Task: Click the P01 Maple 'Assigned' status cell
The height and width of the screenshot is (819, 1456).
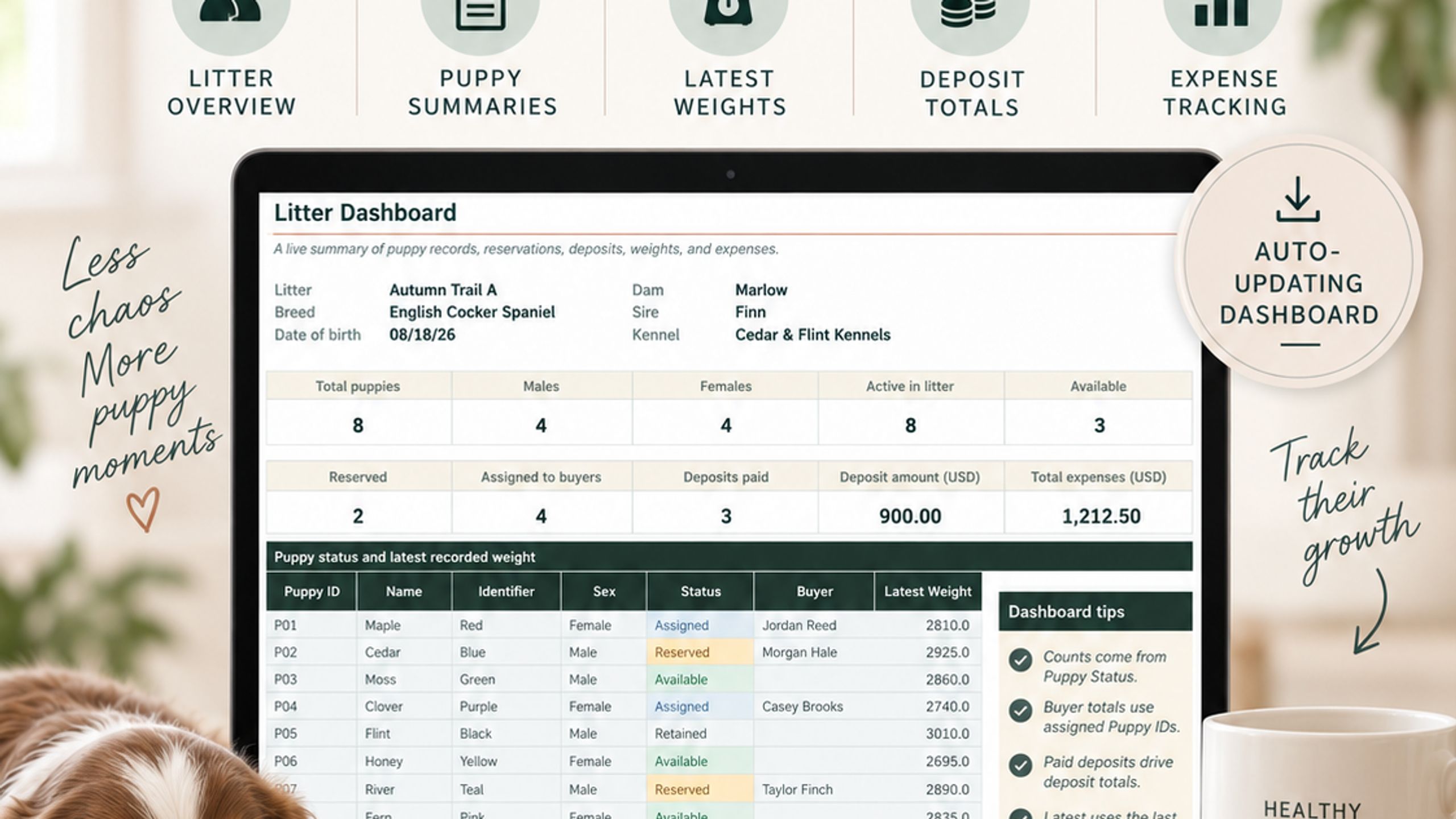Action: coord(700,625)
